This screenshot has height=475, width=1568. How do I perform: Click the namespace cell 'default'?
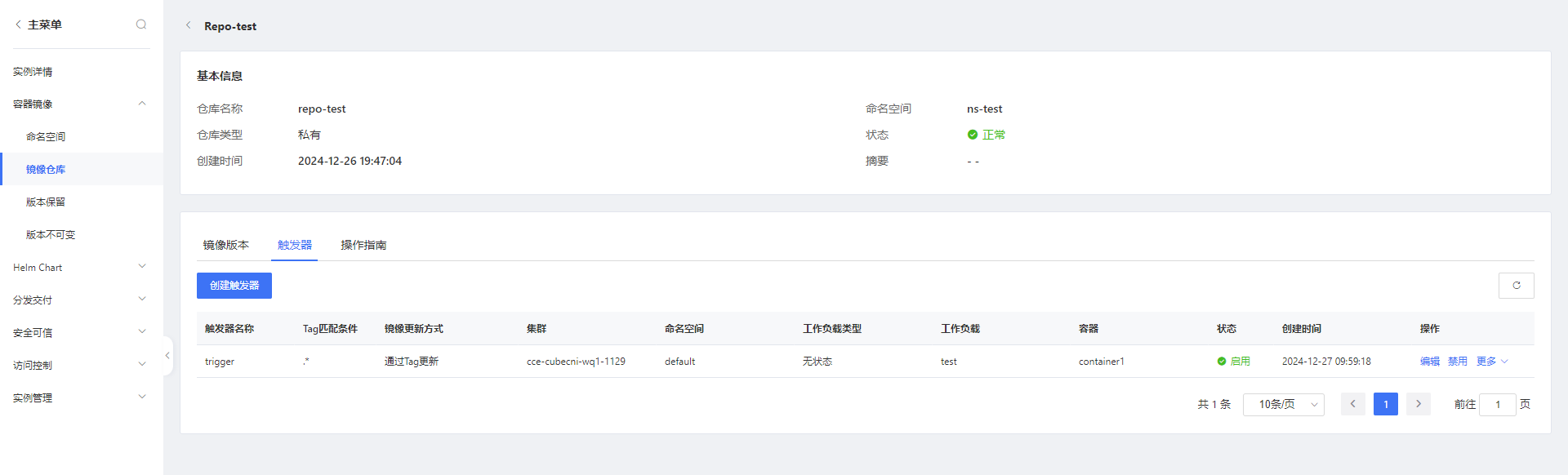point(680,362)
